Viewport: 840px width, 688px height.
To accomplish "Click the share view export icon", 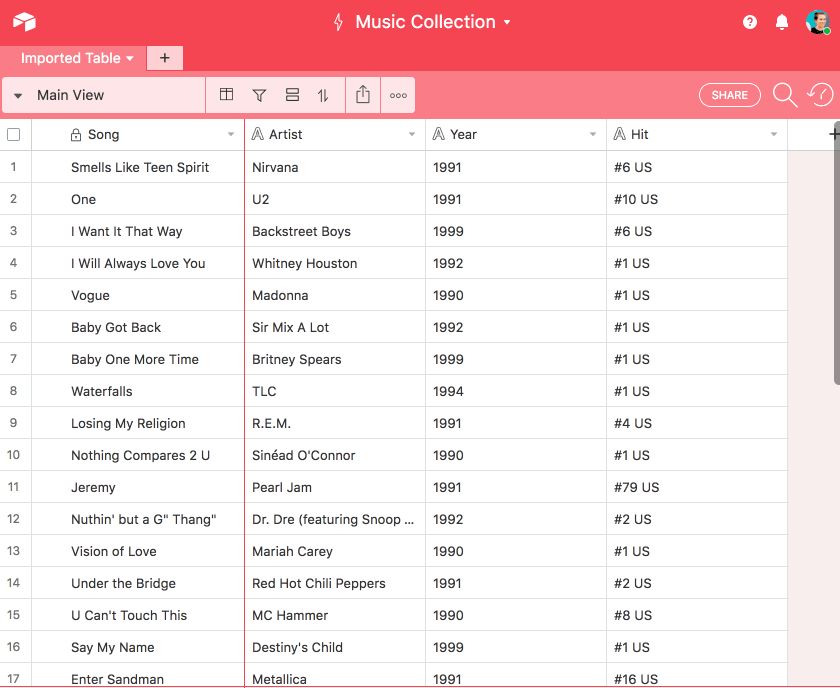I will (x=363, y=95).
